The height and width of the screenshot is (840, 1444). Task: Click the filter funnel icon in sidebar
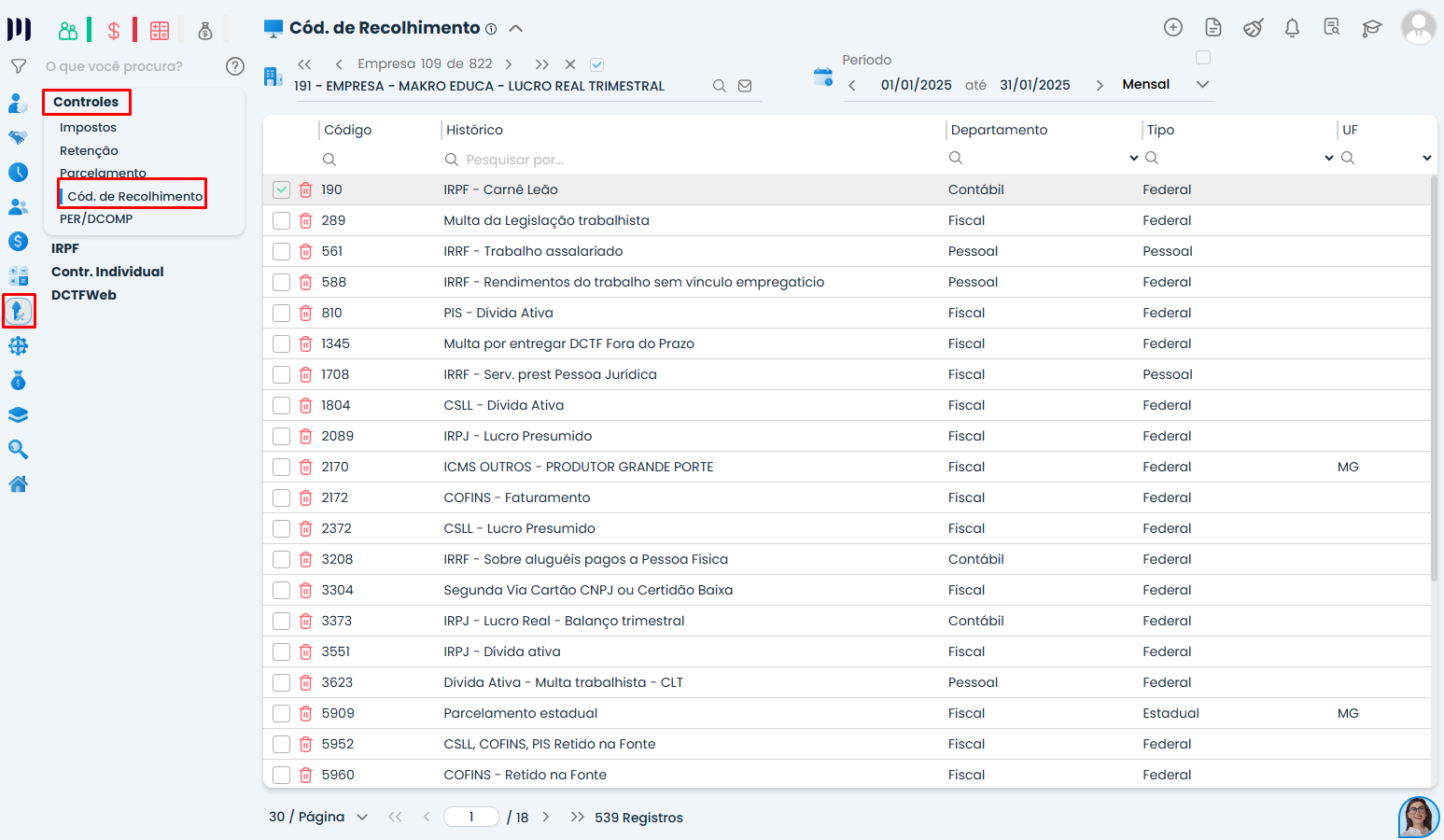[18, 66]
